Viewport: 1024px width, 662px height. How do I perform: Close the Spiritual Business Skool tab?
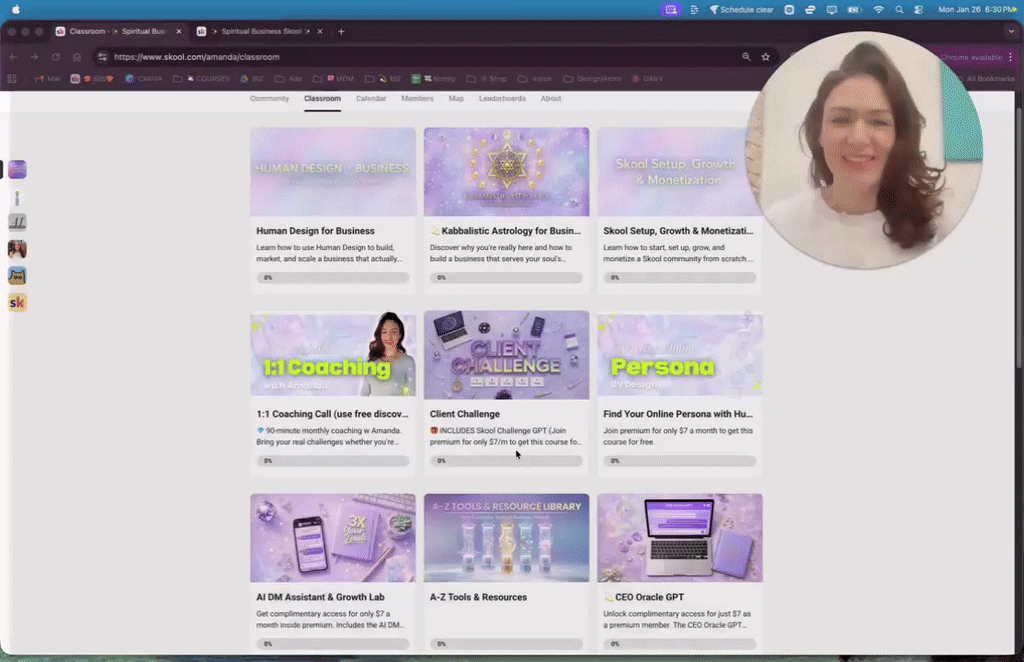coord(320,31)
